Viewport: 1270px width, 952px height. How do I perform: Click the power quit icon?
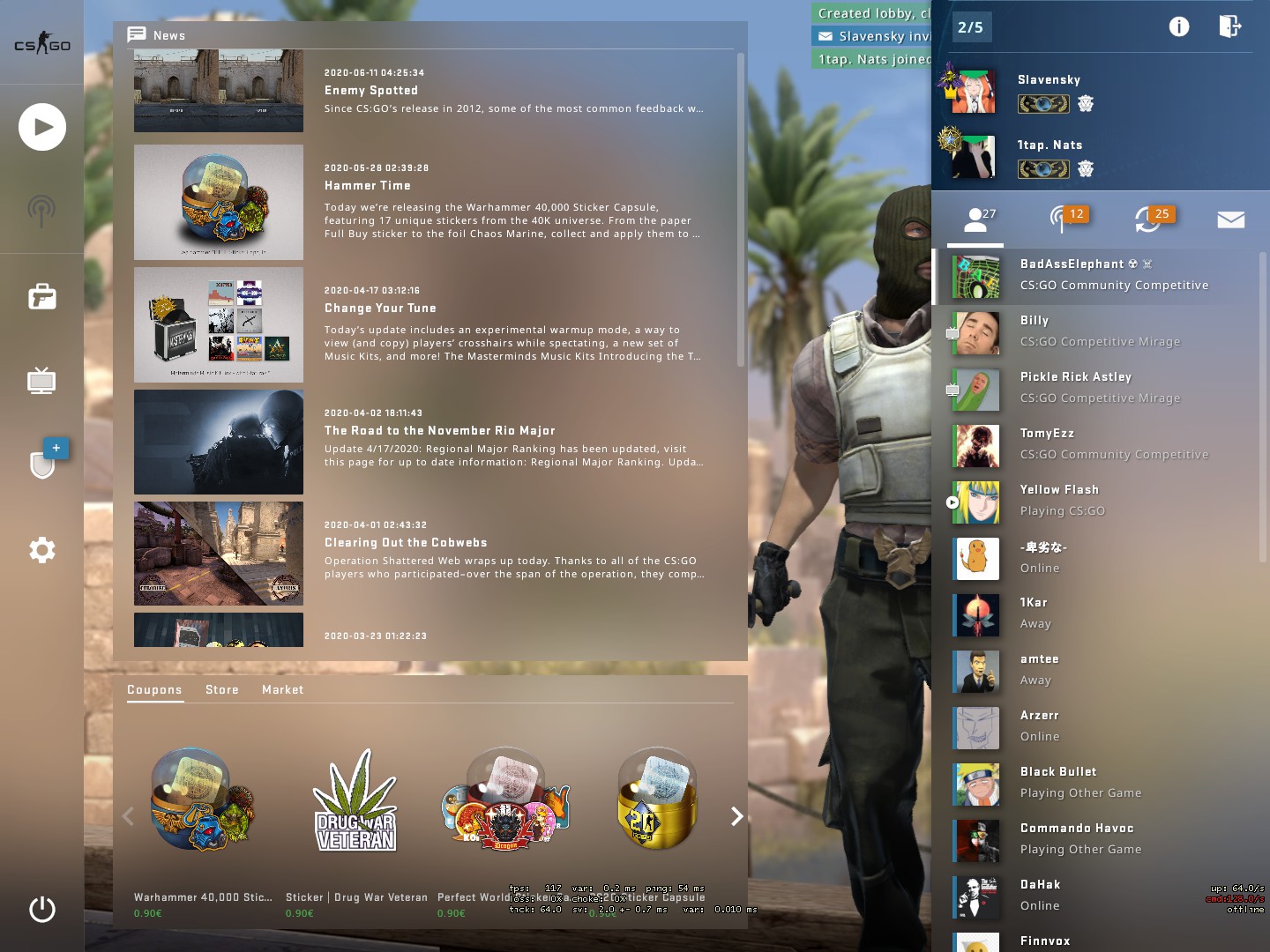click(x=41, y=909)
